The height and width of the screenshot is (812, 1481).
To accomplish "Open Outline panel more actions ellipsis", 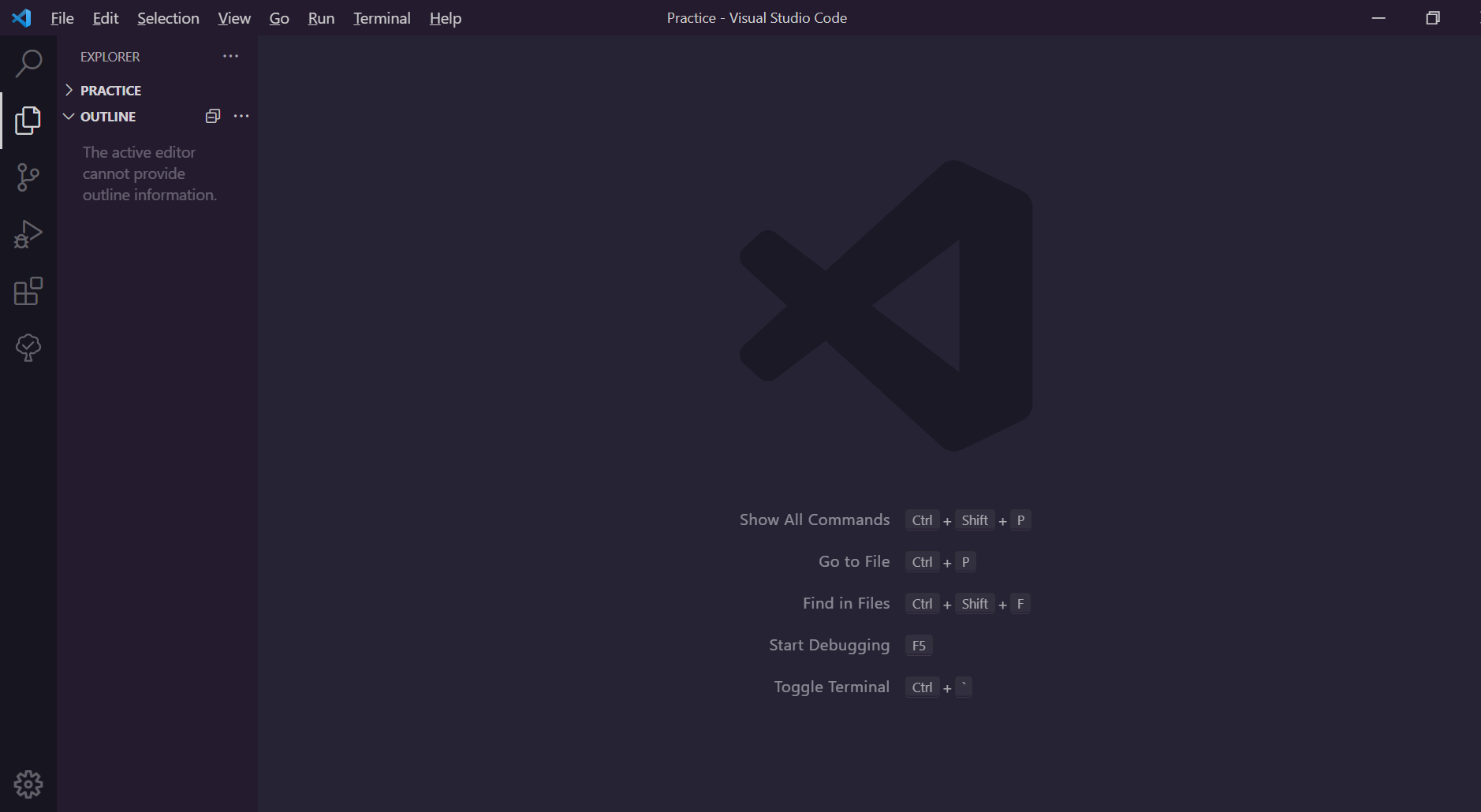I will pyautogui.click(x=241, y=116).
